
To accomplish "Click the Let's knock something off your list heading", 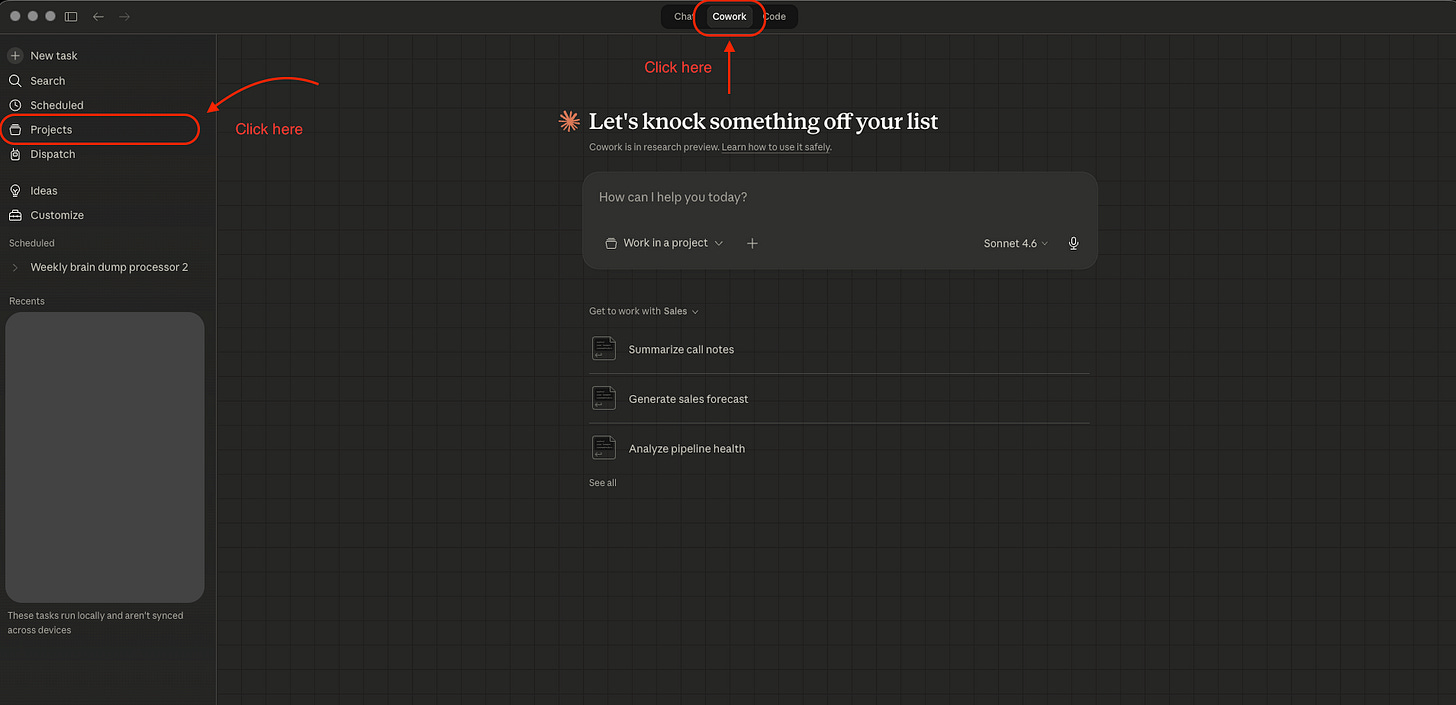I will [x=763, y=122].
